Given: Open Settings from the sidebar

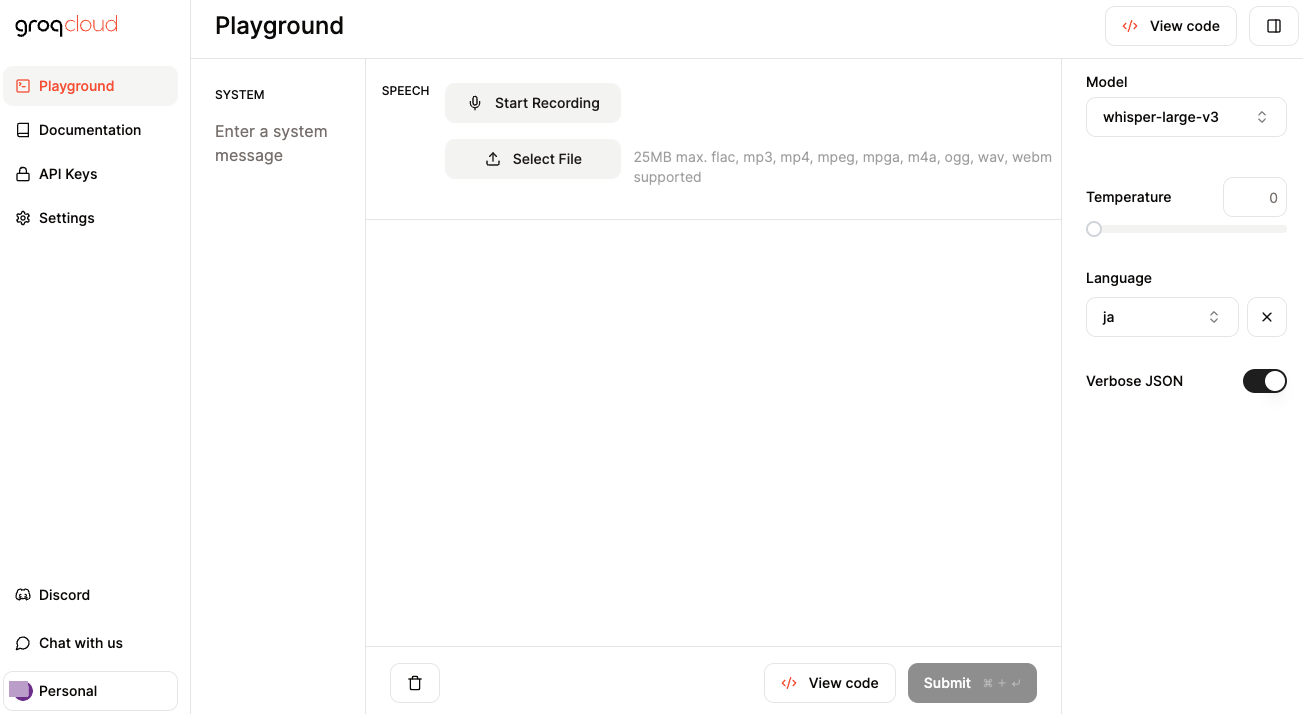Looking at the screenshot, I should (x=66, y=218).
